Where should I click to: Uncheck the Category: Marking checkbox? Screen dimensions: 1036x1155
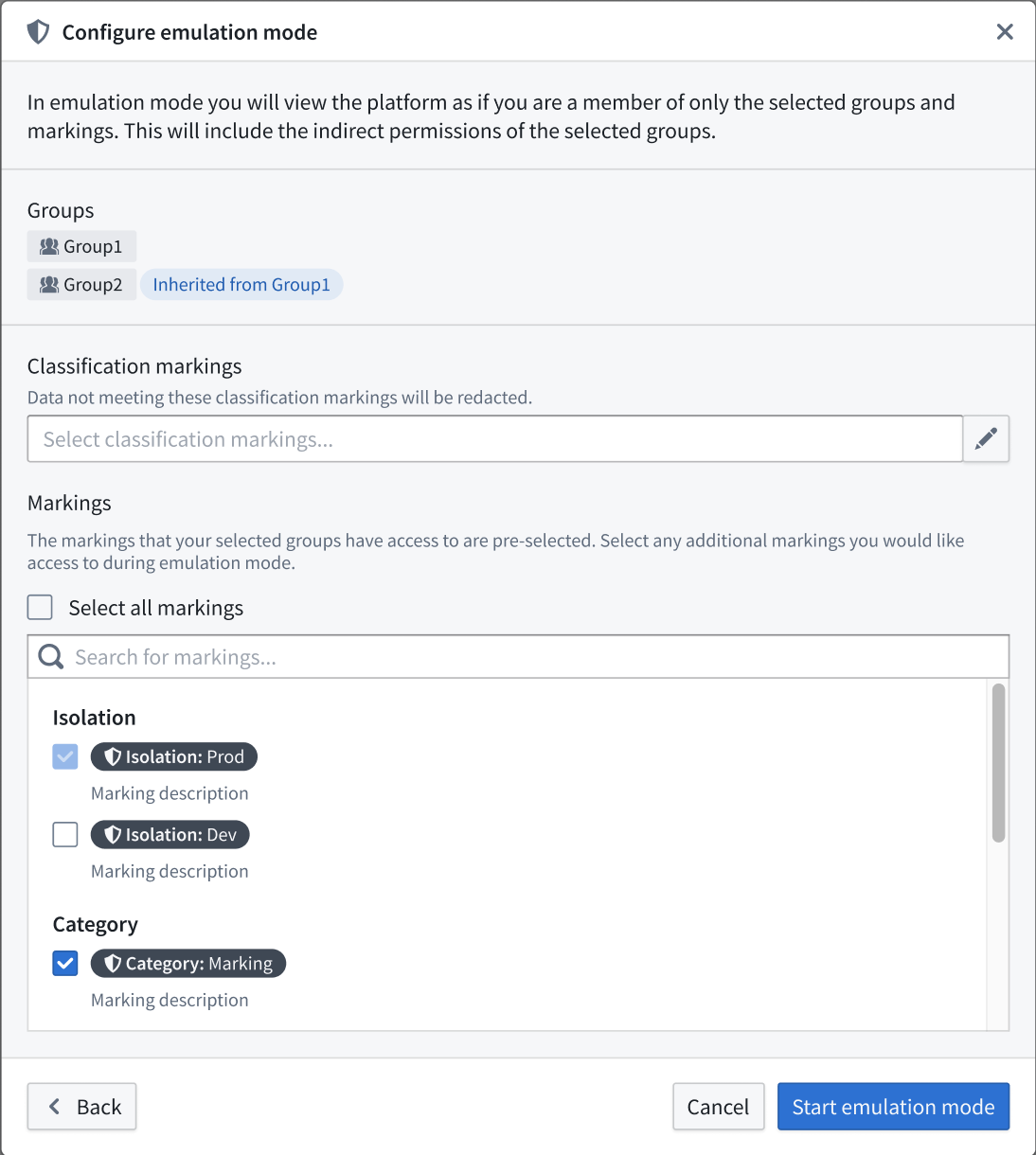coord(65,963)
